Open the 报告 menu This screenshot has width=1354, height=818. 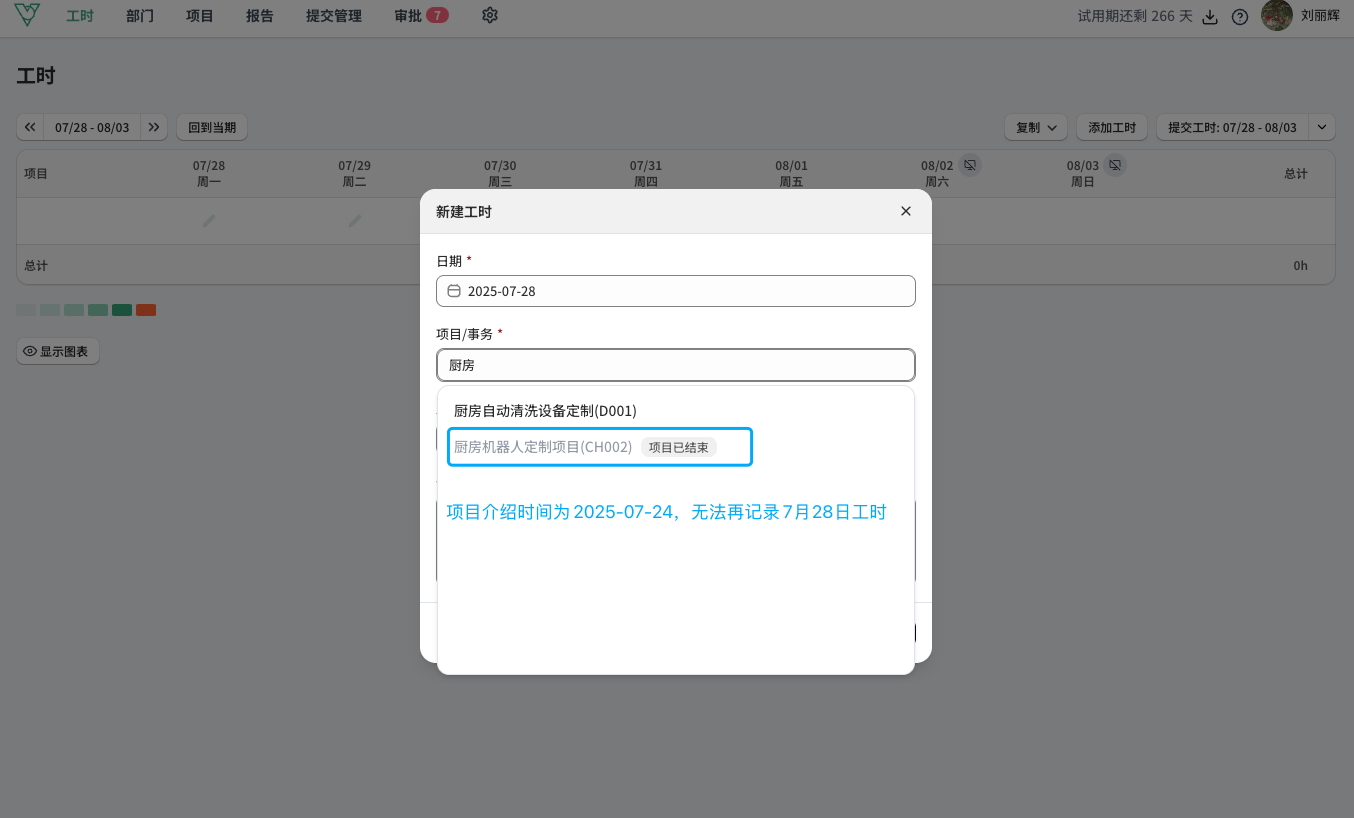(260, 16)
